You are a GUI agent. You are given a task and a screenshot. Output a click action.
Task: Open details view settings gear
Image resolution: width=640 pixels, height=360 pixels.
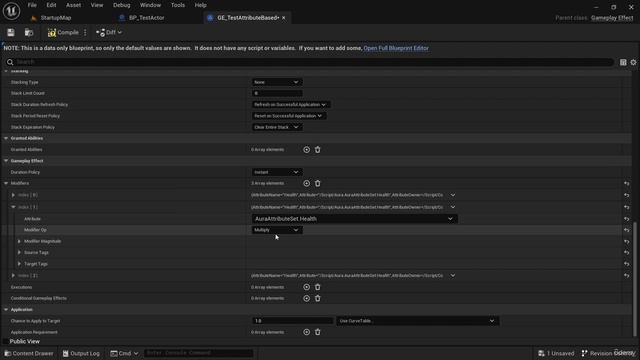point(633,62)
